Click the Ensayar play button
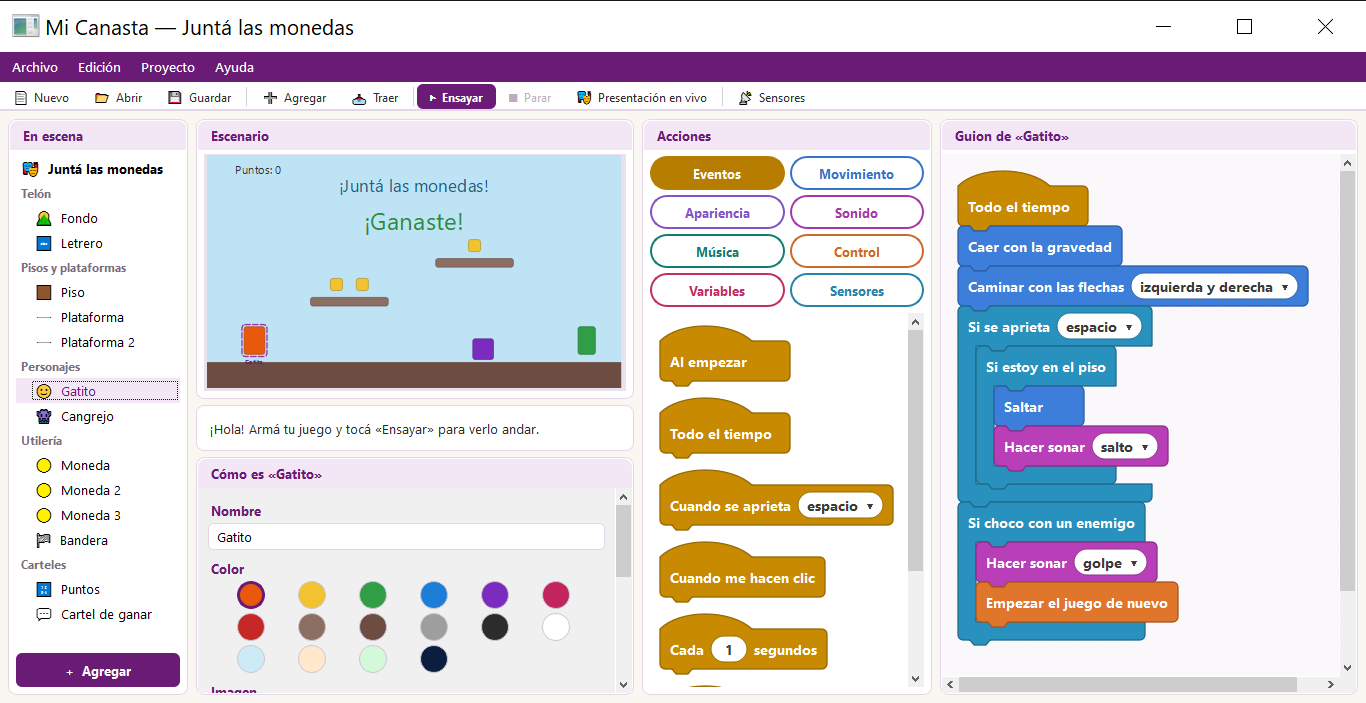 click(x=456, y=98)
